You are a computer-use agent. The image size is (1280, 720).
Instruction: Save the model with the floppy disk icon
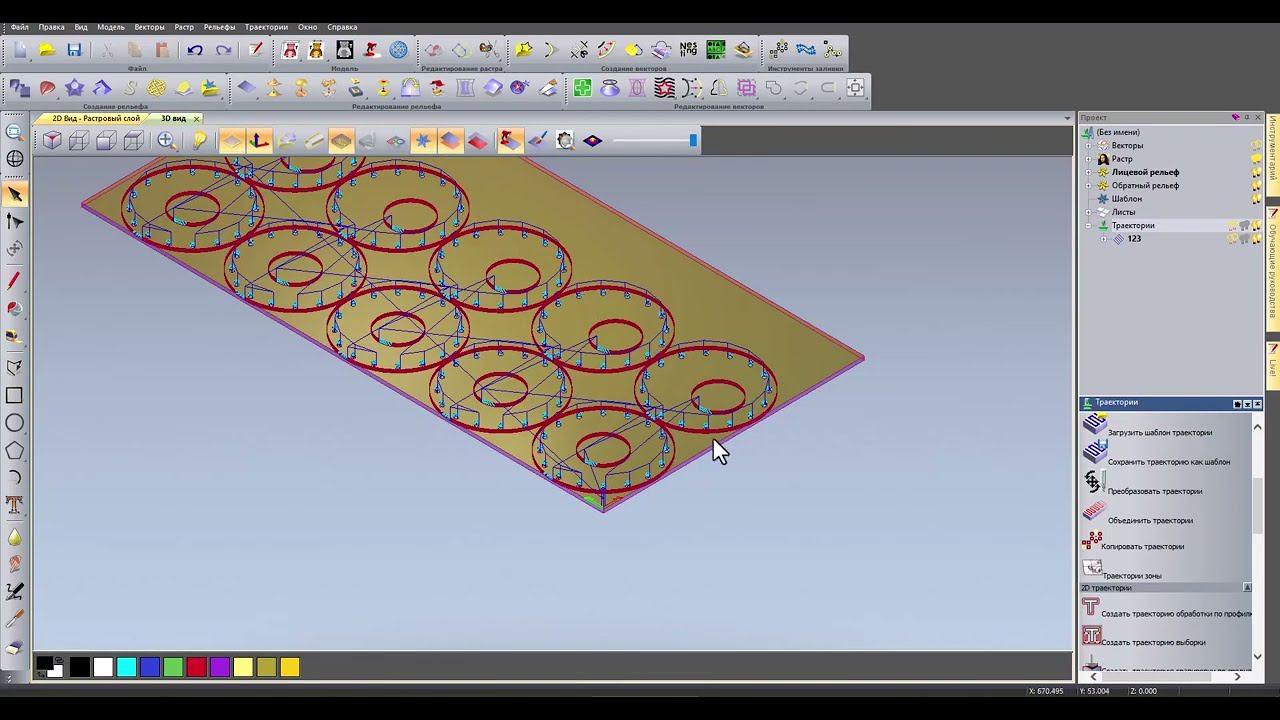74,50
